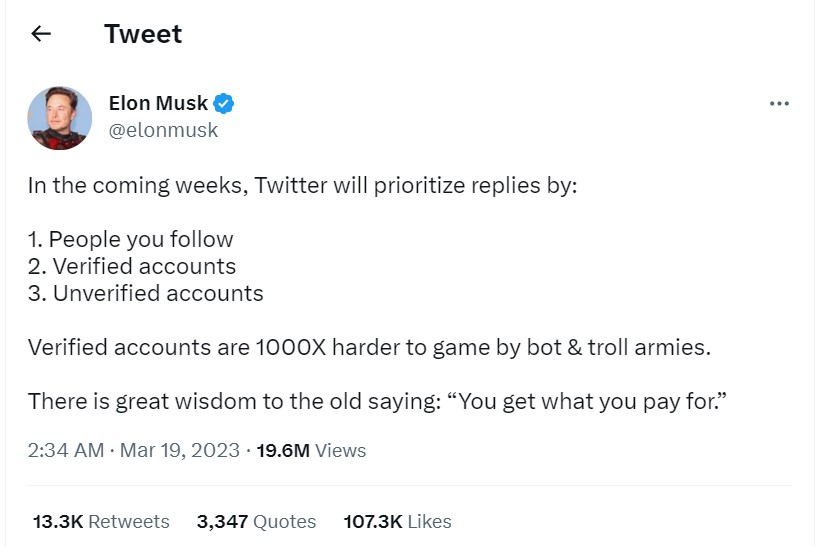Click the 'In the coming weeks' sentence
This screenshot has width=823, height=547.
[303, 186]
